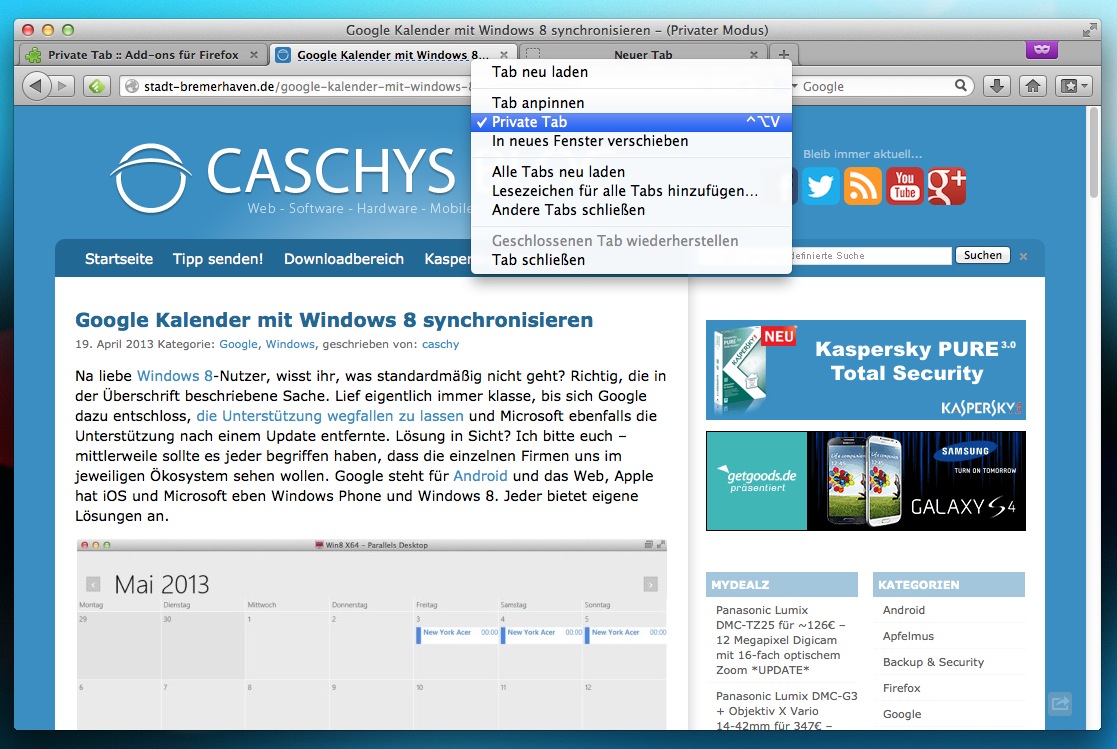Close the Google Kalender tab
Viewport: 1117px width, 749px height.
pos(505,55)
